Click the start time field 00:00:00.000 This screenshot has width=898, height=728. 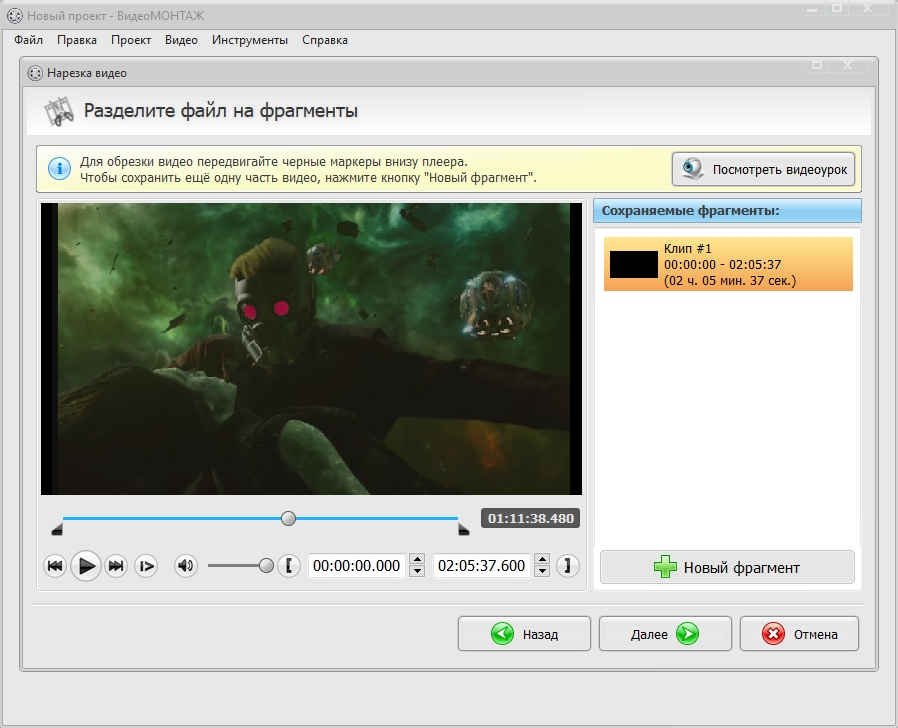pyautogui.click(x=357, y=566)
